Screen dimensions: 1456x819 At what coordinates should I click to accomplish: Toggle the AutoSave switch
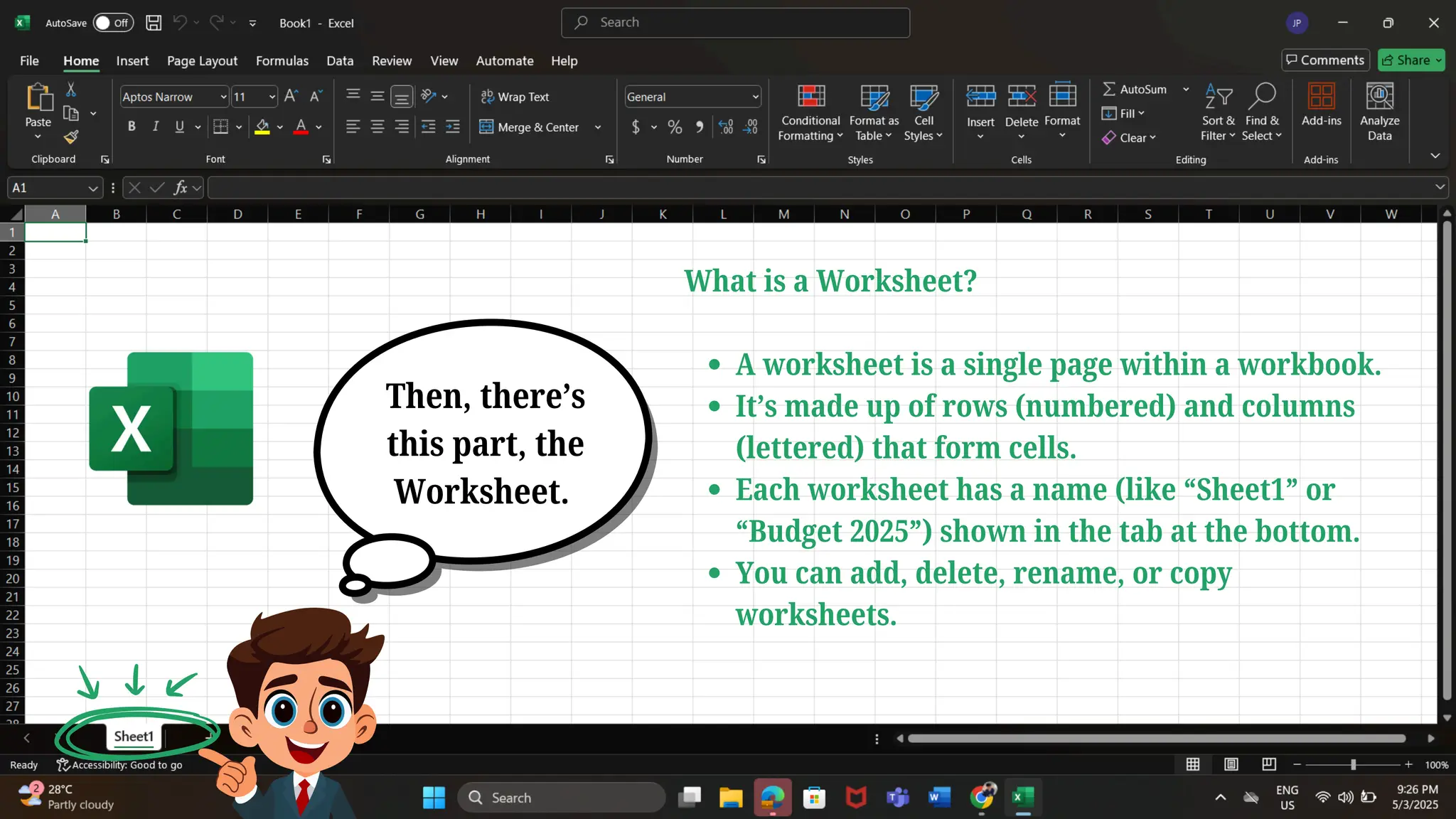pyautogui.click(x=113, y=23)
